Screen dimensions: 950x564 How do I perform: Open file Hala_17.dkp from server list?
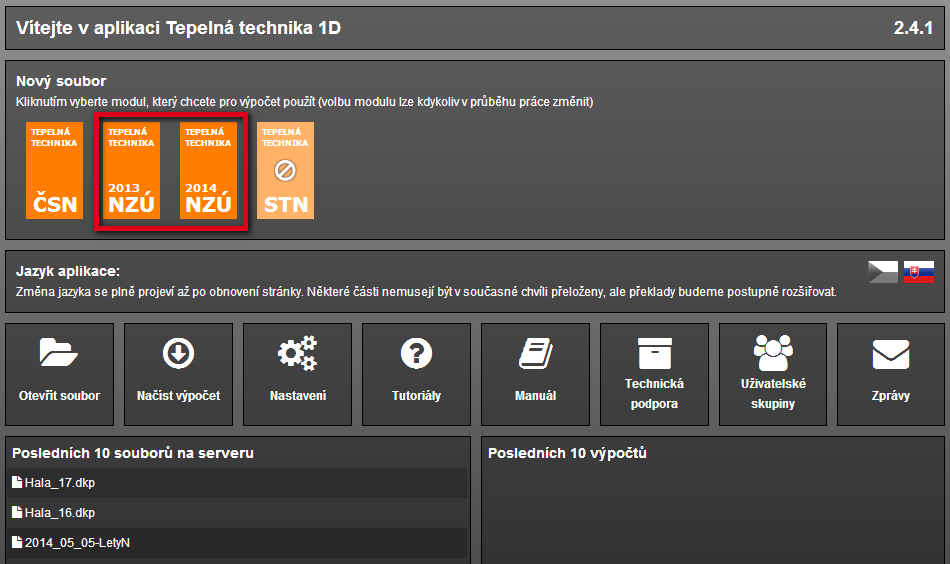(x=238, y=483)
